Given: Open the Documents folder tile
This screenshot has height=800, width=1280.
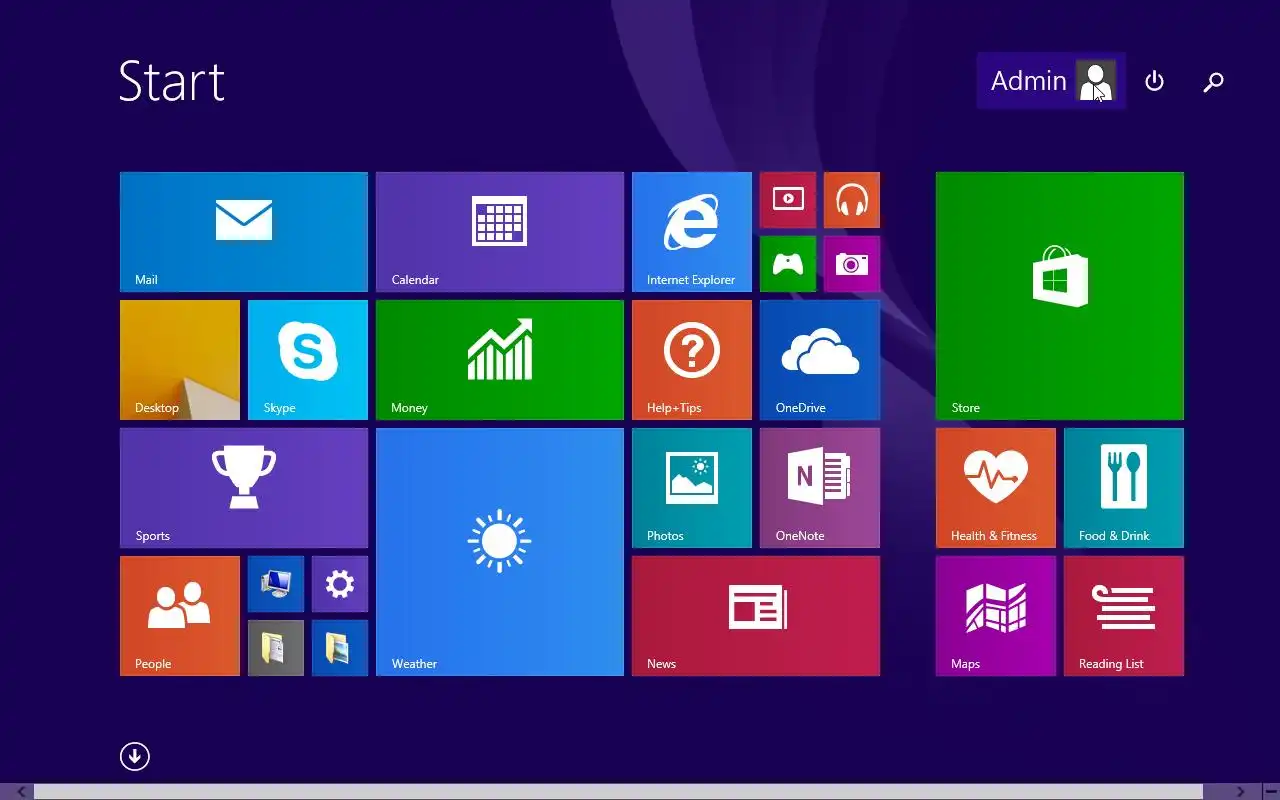Looking at the screenshot, I should 276,648.
